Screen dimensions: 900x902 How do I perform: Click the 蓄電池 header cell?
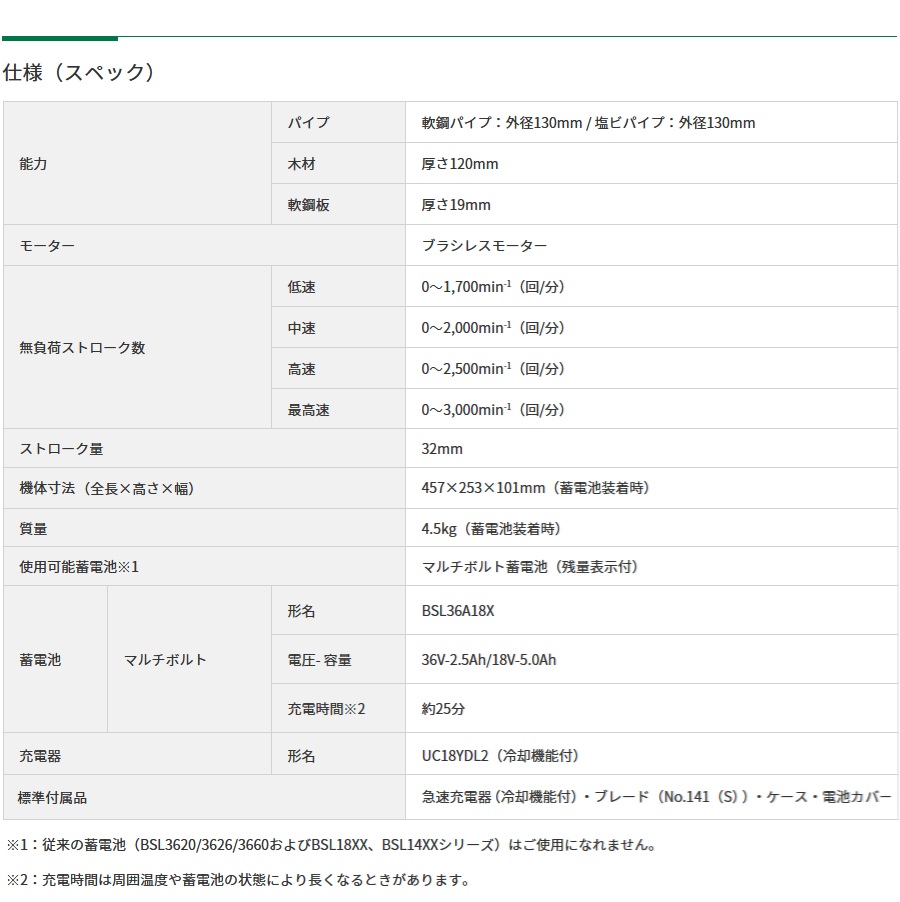coord(55,659)
